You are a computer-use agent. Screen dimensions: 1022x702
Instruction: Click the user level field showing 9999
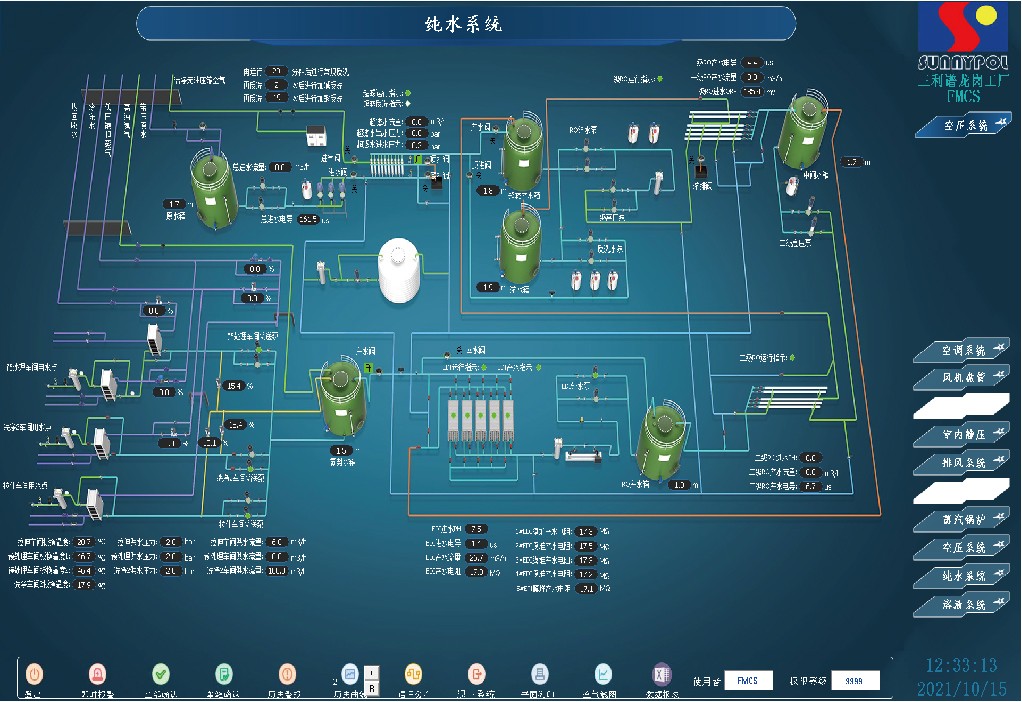coord(855,681)
